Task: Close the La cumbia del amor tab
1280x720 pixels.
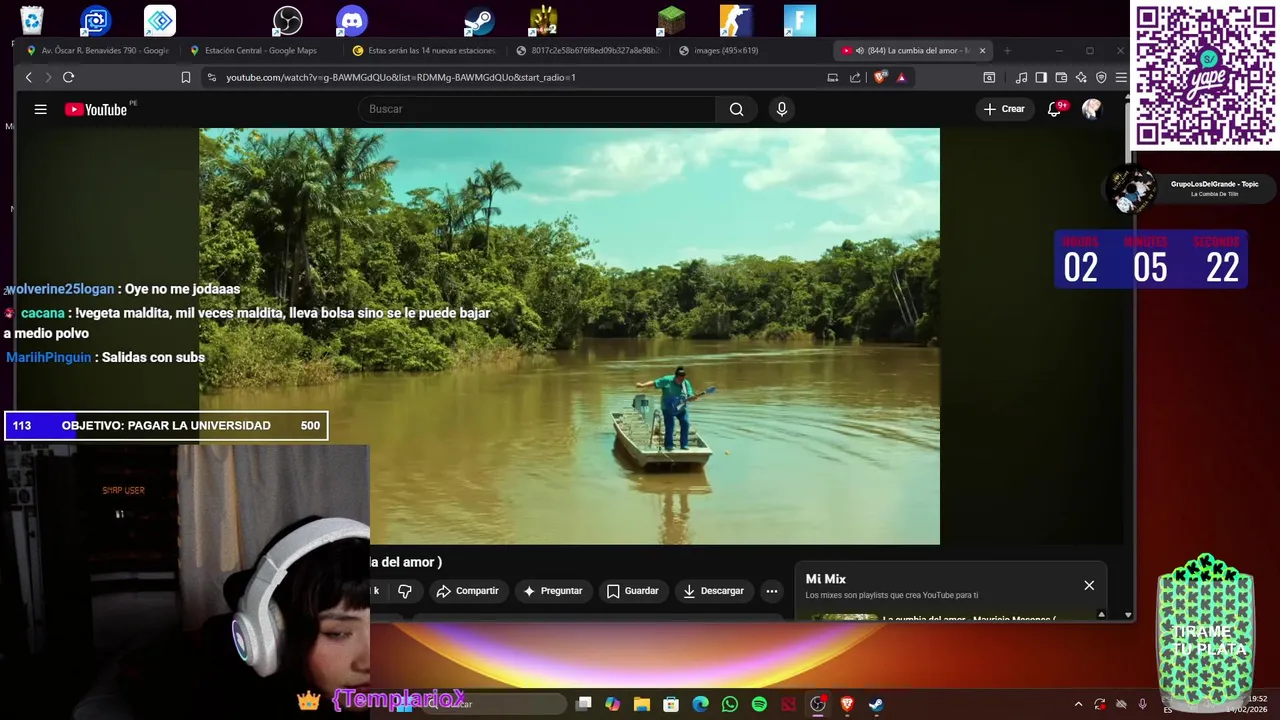Action: tap(982, 50)
